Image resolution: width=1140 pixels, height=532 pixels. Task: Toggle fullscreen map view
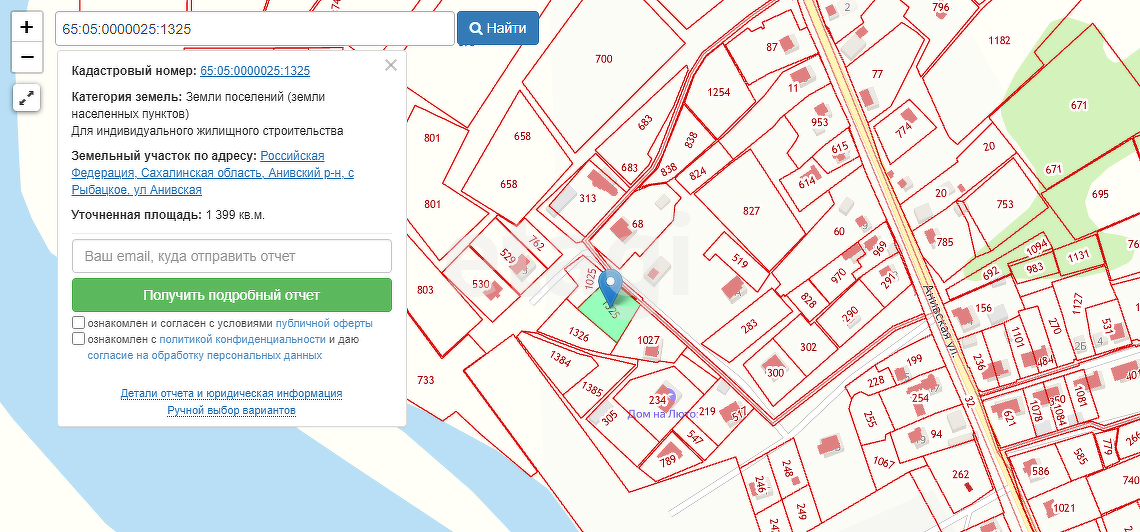click(x=27, y=98)
